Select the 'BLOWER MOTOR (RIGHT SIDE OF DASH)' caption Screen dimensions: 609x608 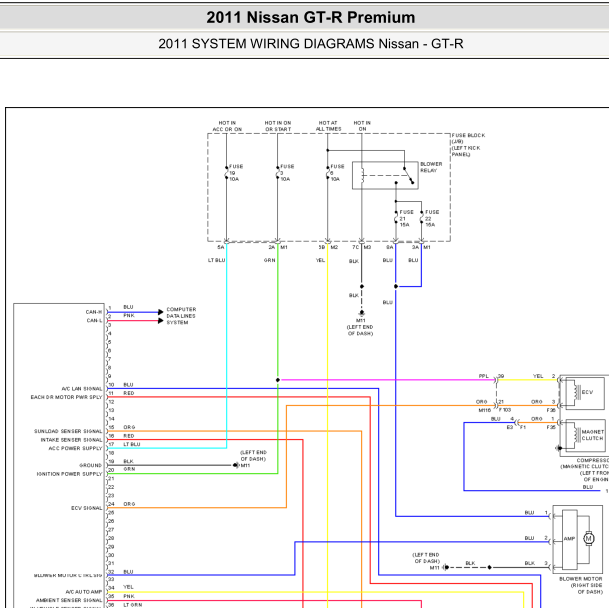coord(580,585)
